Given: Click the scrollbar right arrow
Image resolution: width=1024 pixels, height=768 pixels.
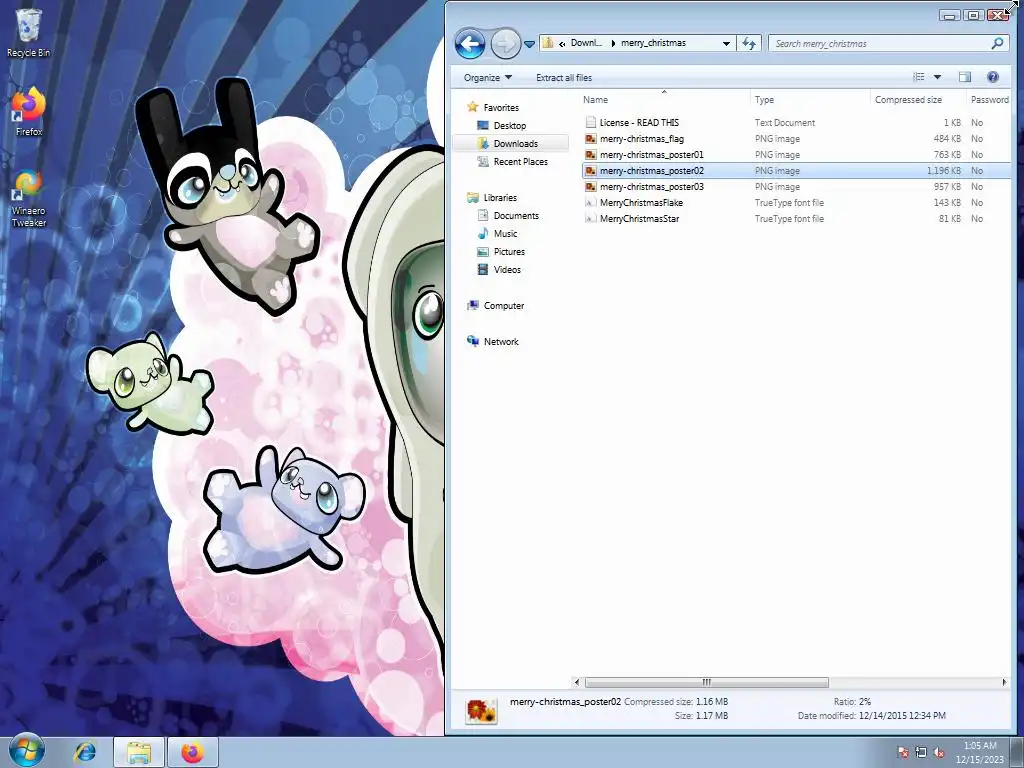Looking at the screenshot, I should (1004, 682).
